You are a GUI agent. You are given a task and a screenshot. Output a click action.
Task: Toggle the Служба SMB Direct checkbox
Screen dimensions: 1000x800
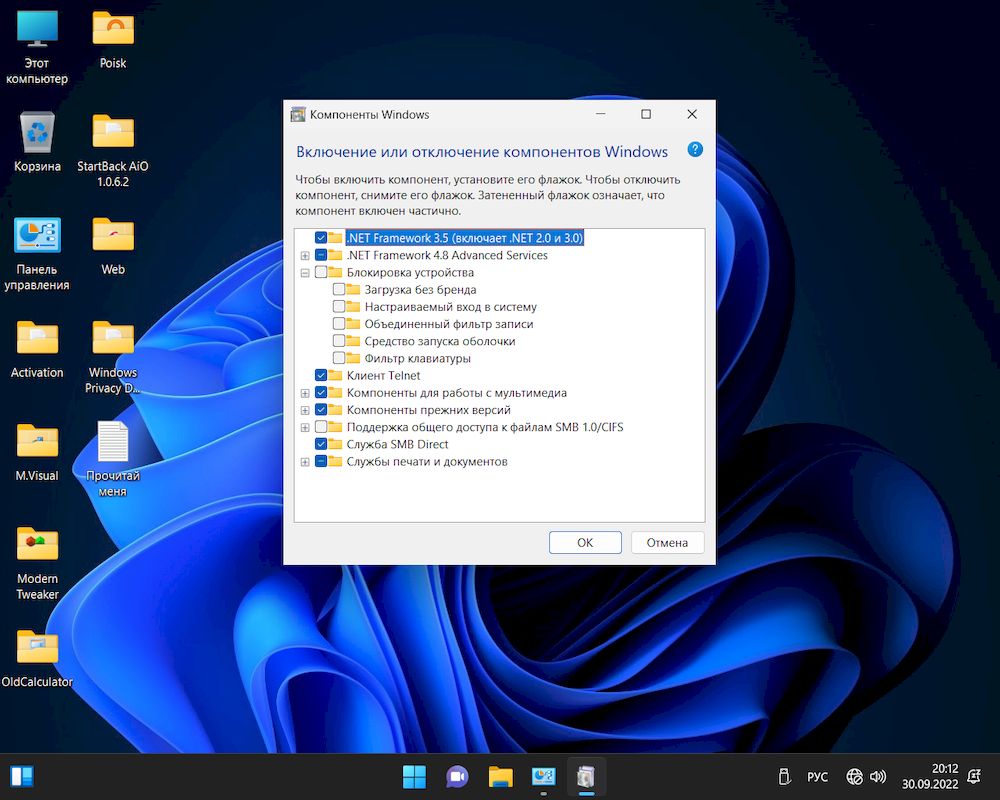(321, 444)
